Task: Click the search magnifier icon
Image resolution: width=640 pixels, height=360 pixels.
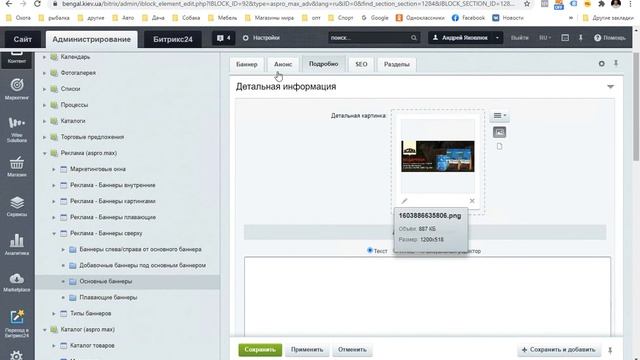Action: pyautogui.click(x=413, y=38)
